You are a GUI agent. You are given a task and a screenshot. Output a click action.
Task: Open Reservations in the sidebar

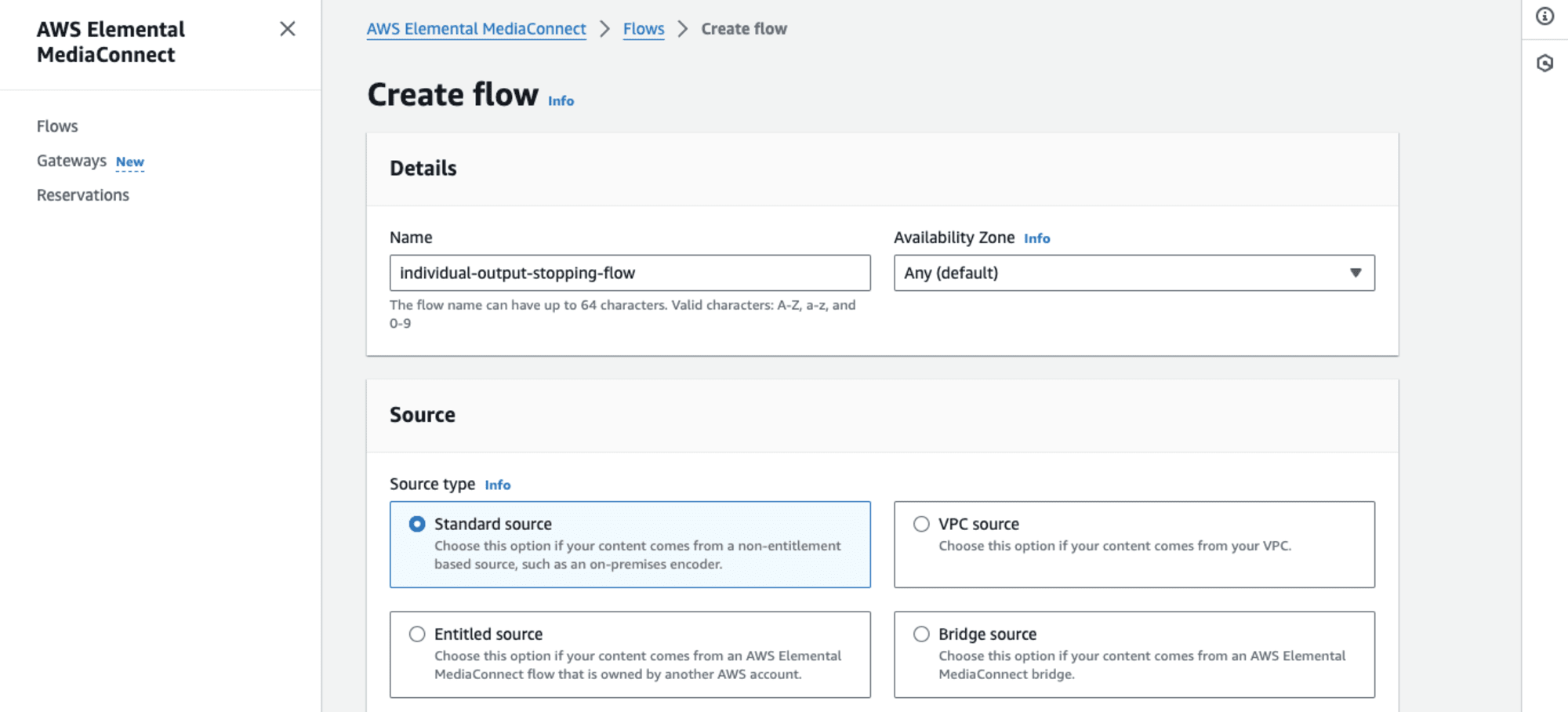pos(83,195)
